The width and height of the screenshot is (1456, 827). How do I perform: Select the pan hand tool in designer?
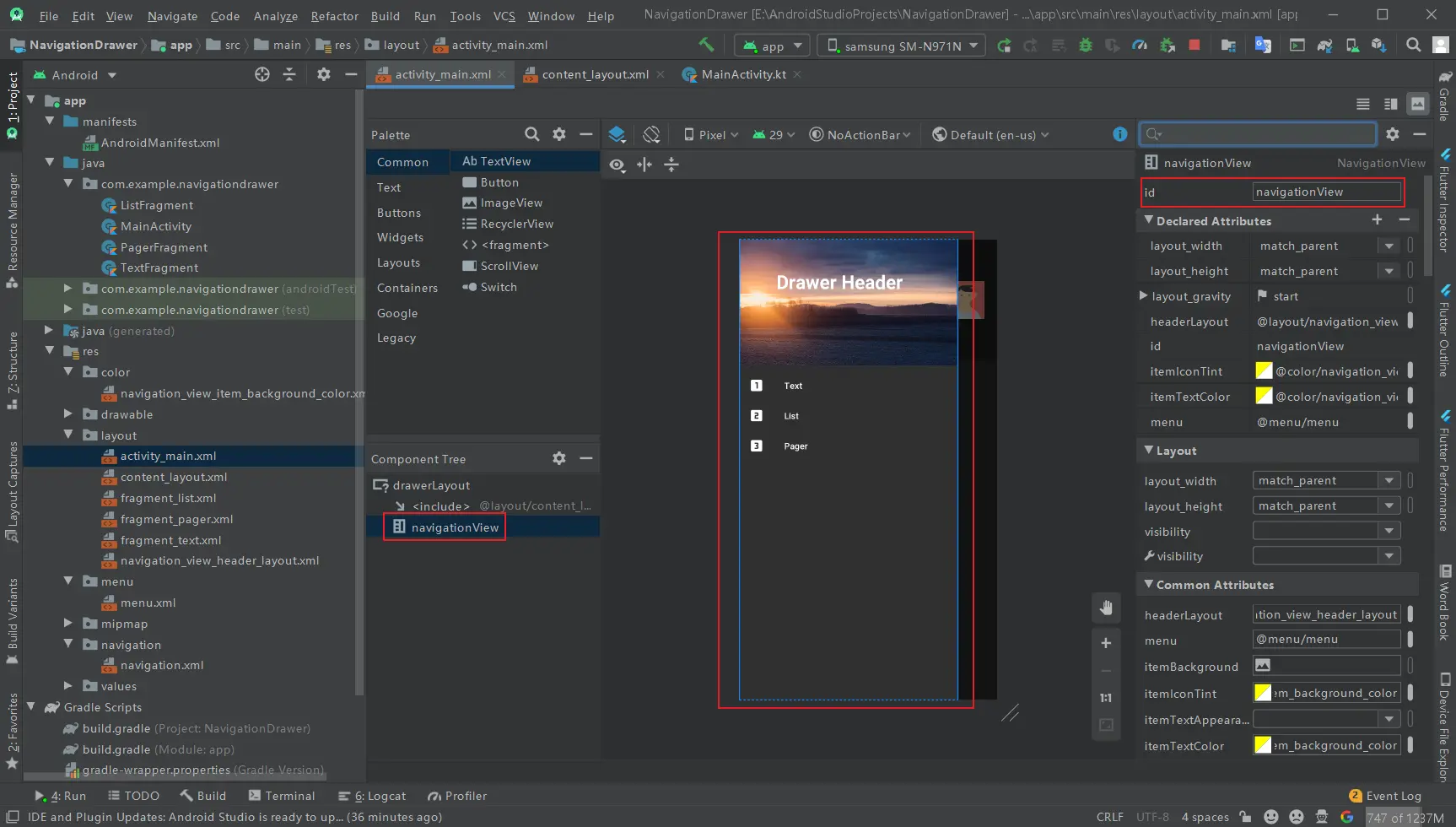point(1106,608)
